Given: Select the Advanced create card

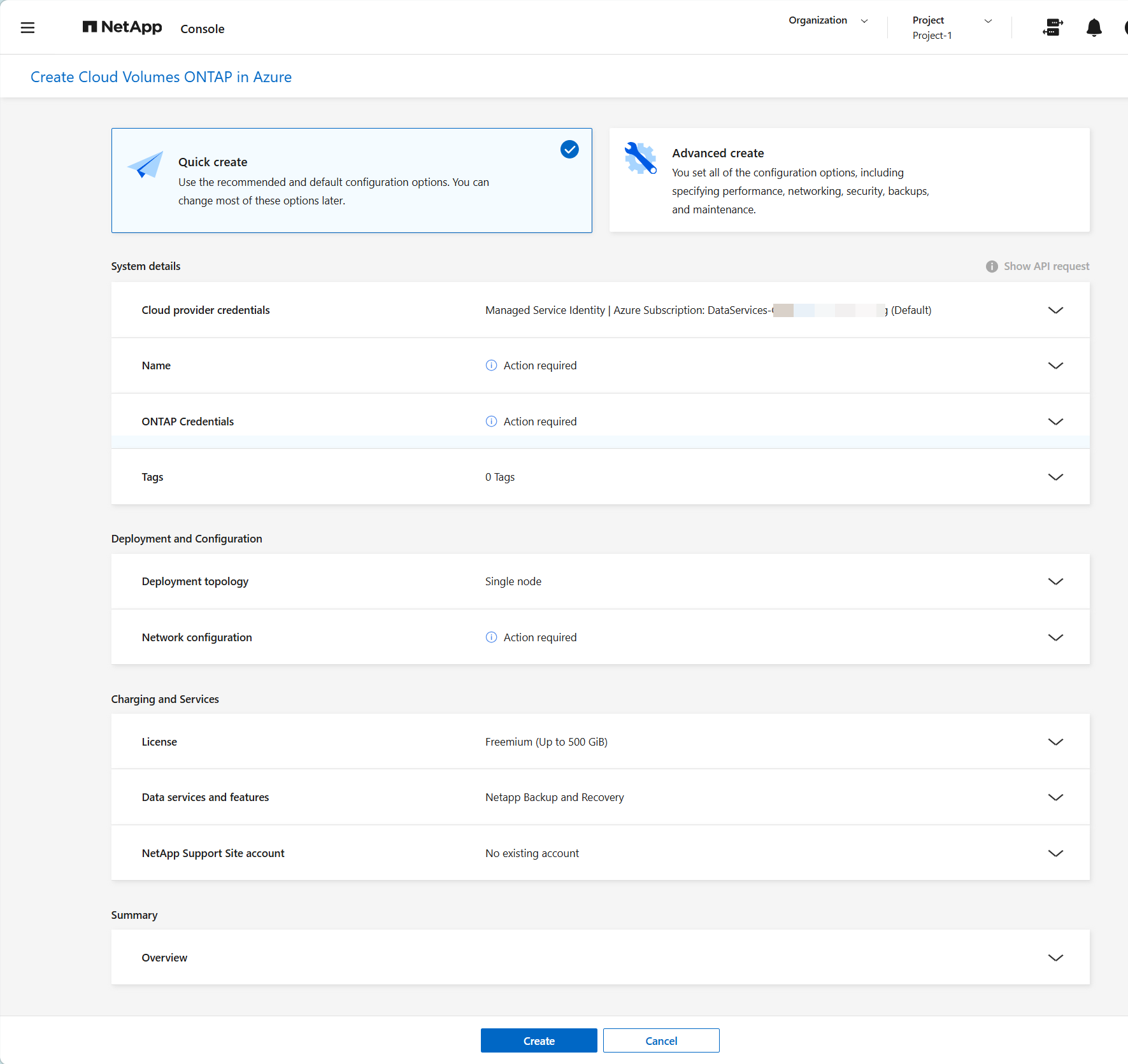Looking at the screenshot, I should [849, 180].
